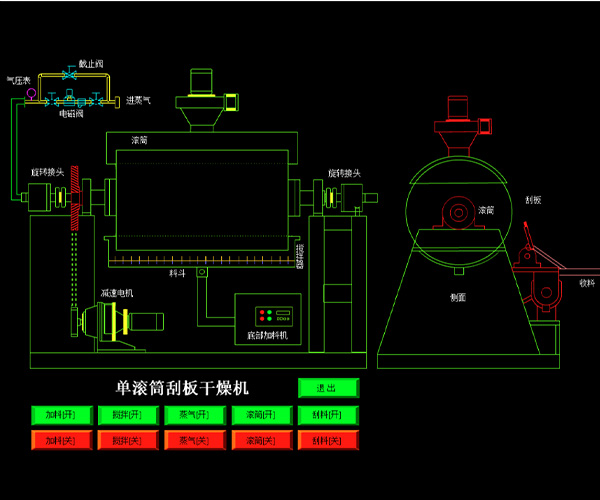Click the 料斗 hopper outlet under drum
The height and width of the screenshot is (500, 600).
tap(201, 273)
